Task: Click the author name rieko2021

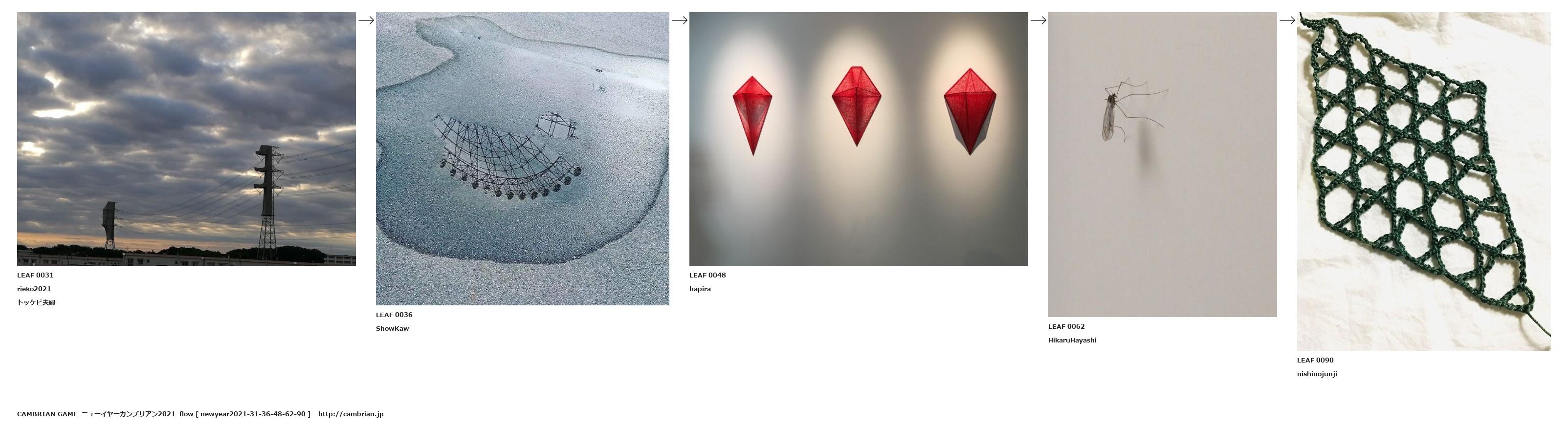Action: coord(34,289)
